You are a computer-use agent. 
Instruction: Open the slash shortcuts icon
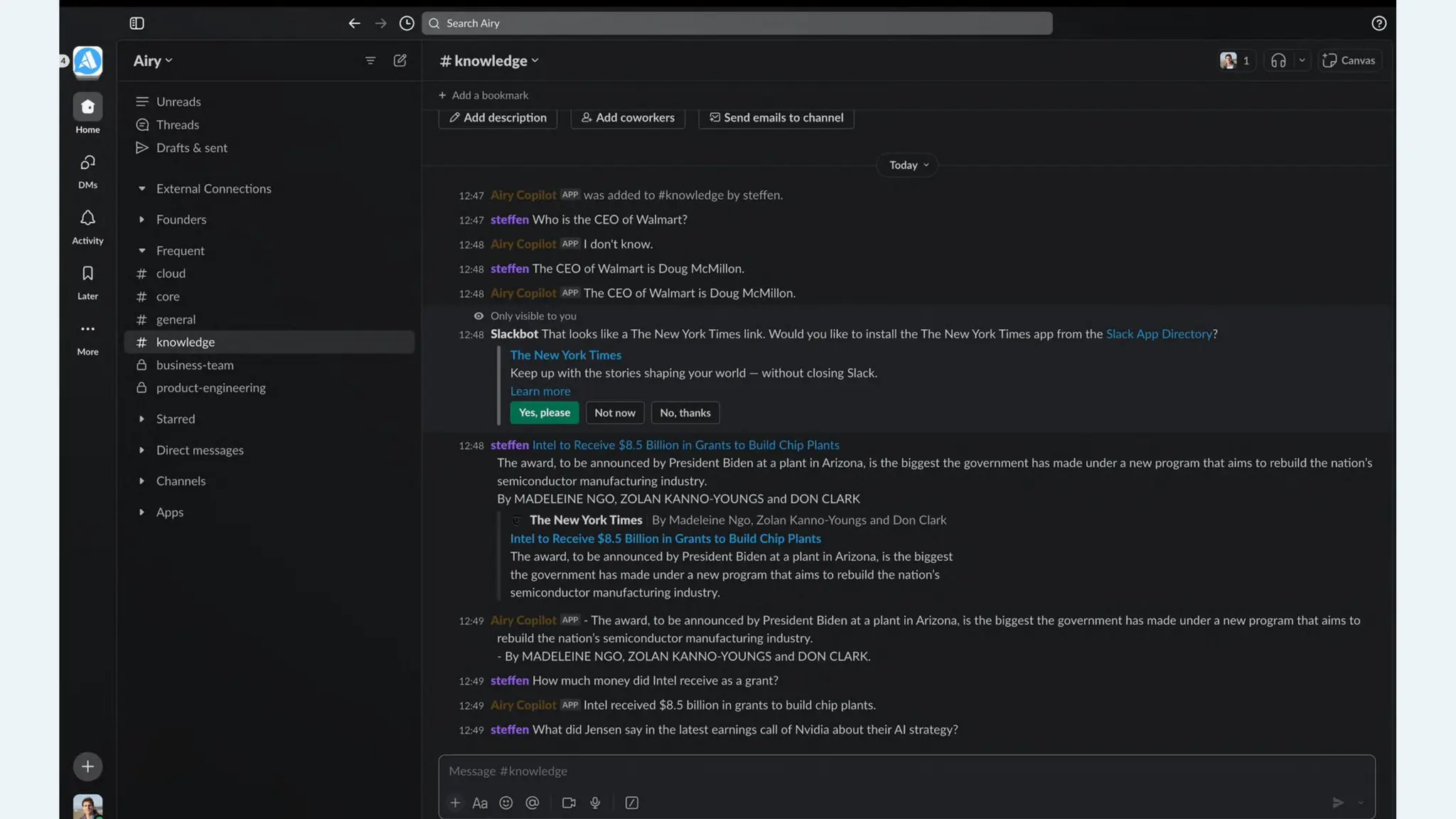[631, 803]
